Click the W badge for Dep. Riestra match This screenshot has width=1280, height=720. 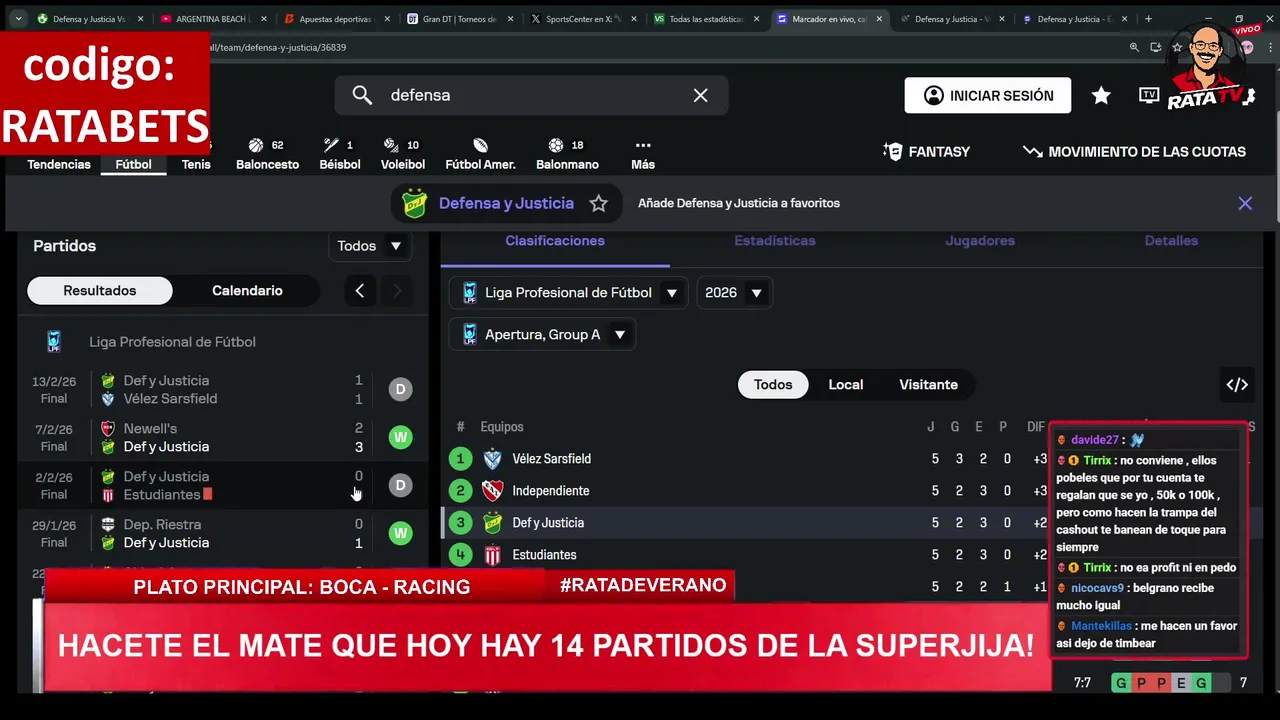[x=400, y=533]
